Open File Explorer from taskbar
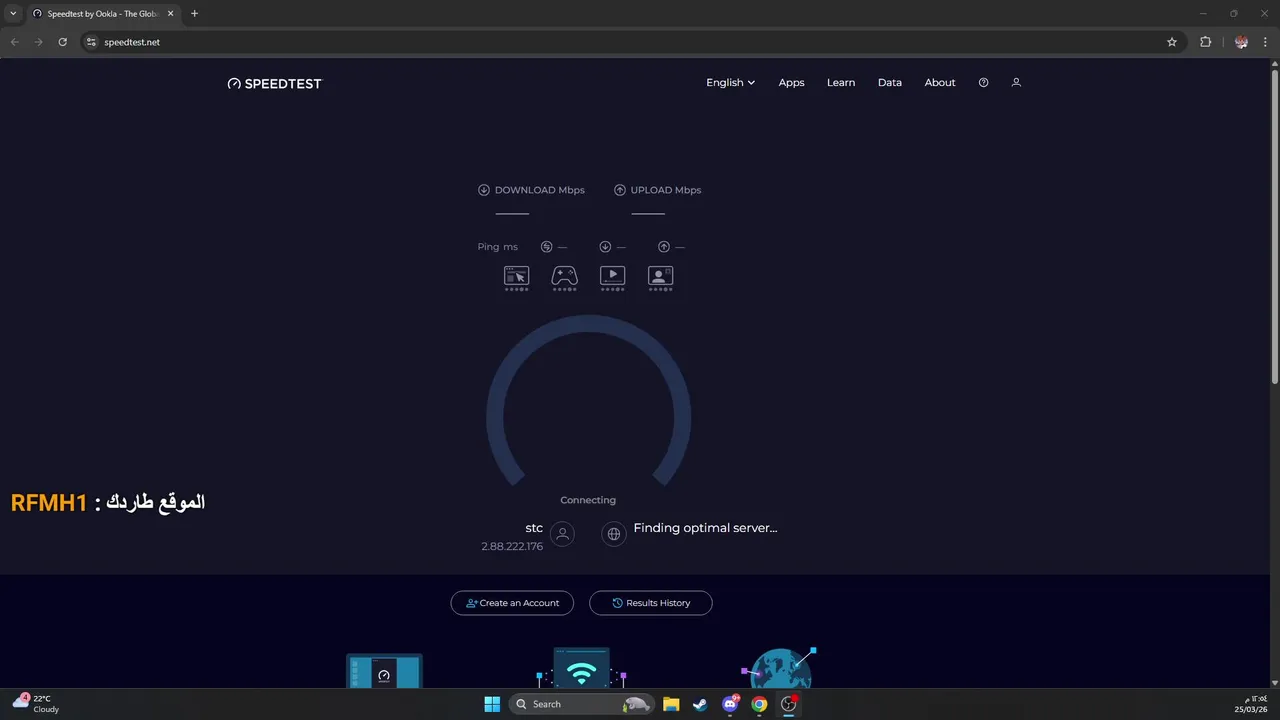 (x=671, y=704)
